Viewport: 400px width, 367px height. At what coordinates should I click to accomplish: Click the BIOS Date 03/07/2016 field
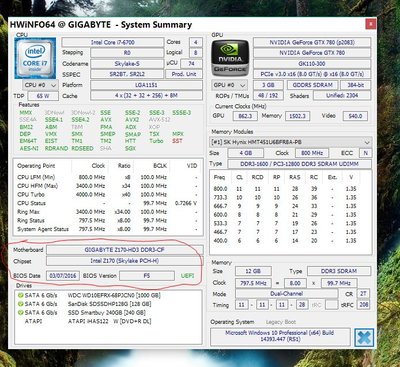[x=63, y=276]
